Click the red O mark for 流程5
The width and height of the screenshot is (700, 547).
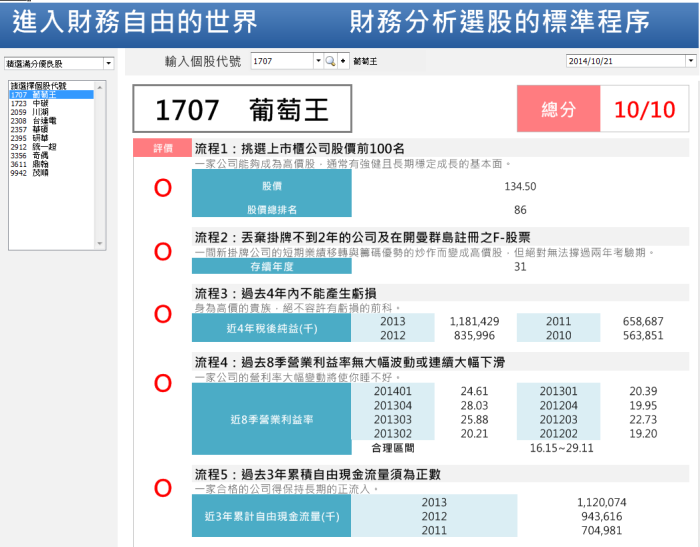[162, 488]
